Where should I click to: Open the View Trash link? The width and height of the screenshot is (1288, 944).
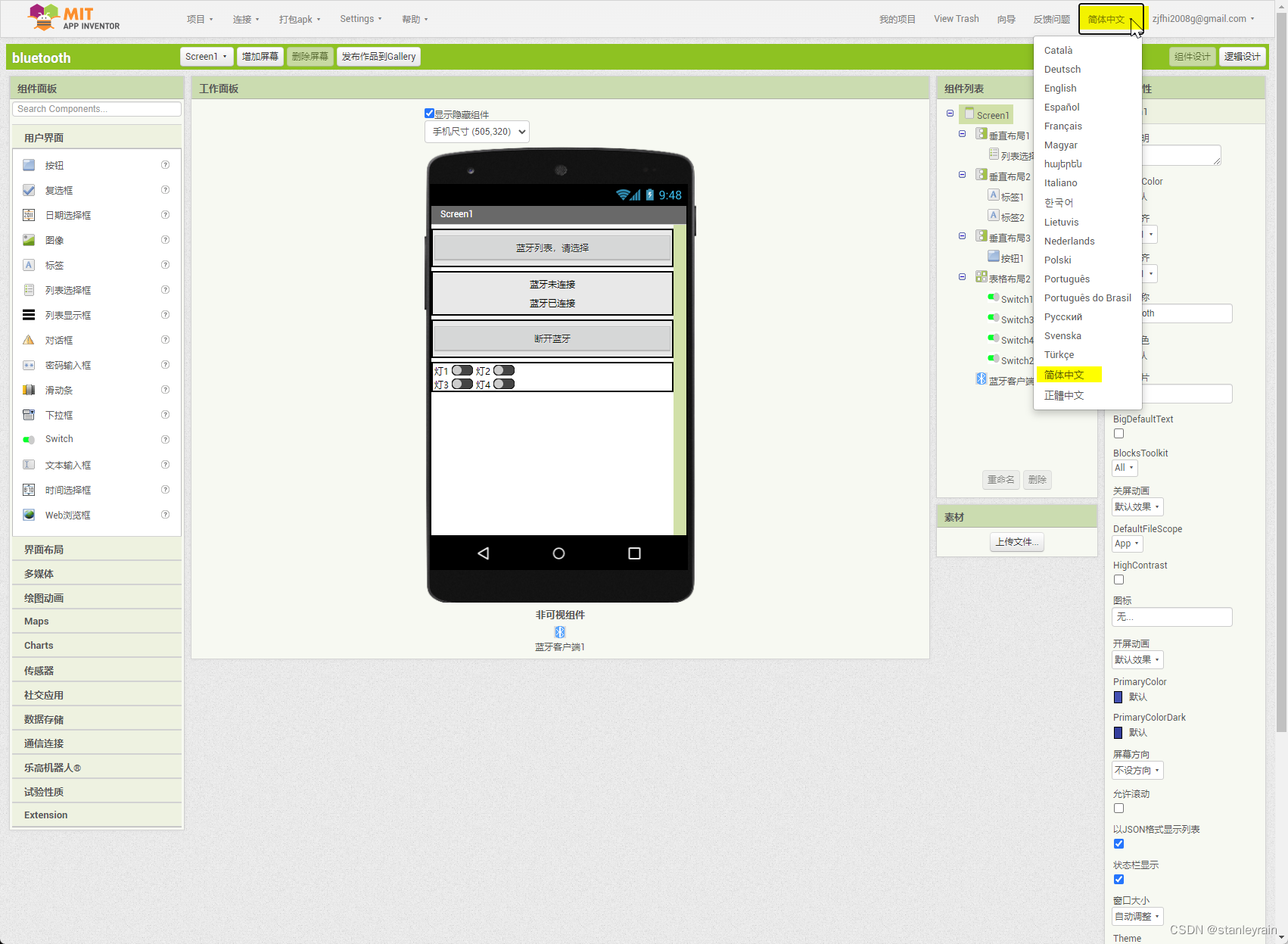click(957, 19)
